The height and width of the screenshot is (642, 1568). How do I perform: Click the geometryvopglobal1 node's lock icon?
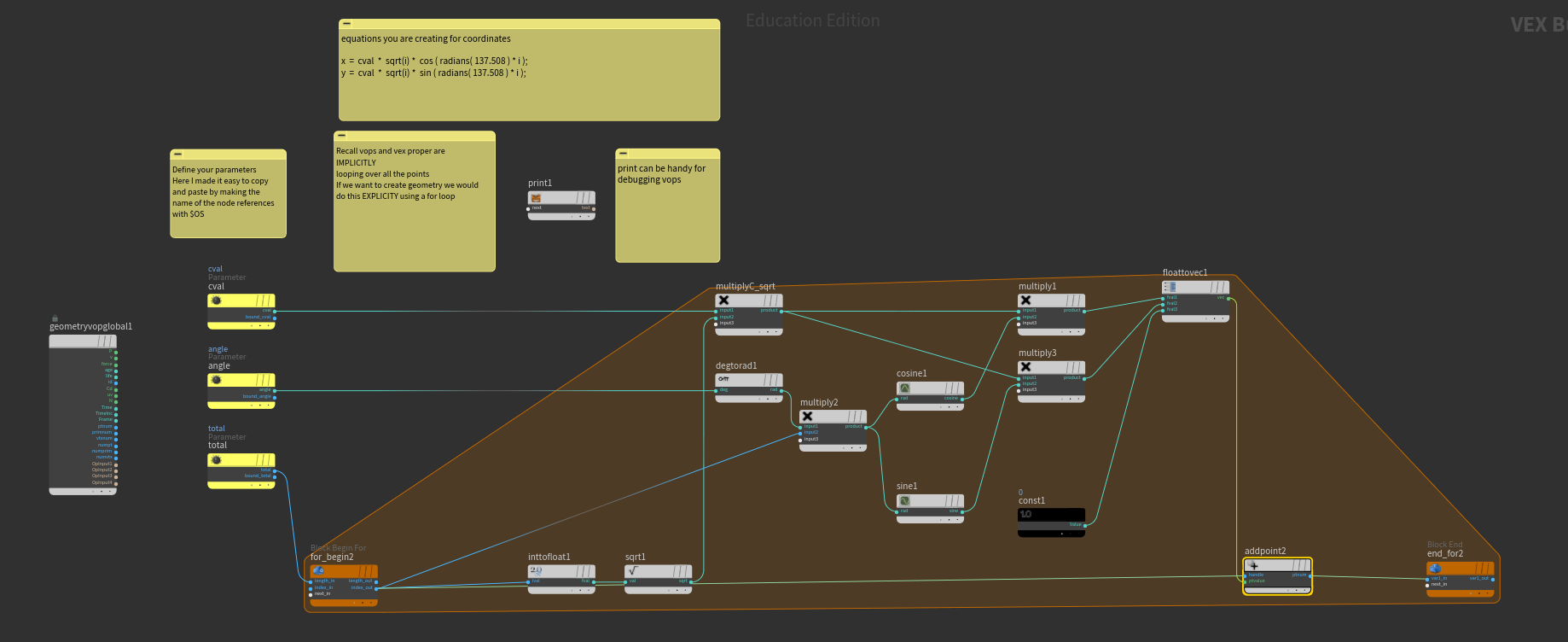(55, 318)
